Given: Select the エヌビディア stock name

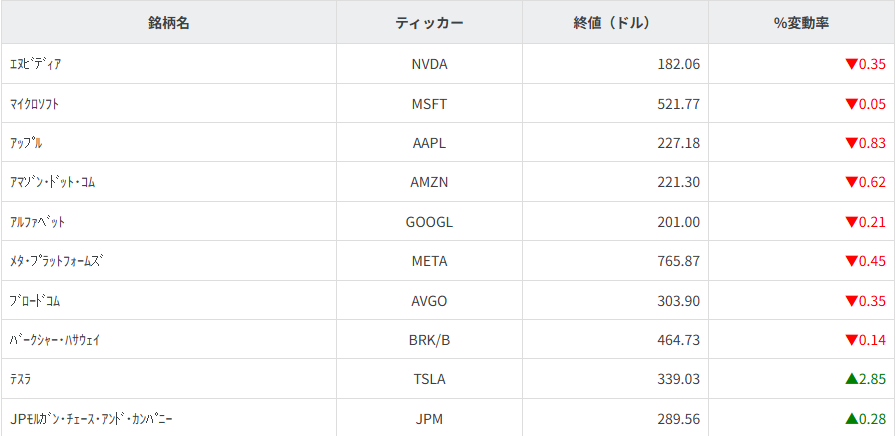Looking at the screenshot, I should click(35, 64).
